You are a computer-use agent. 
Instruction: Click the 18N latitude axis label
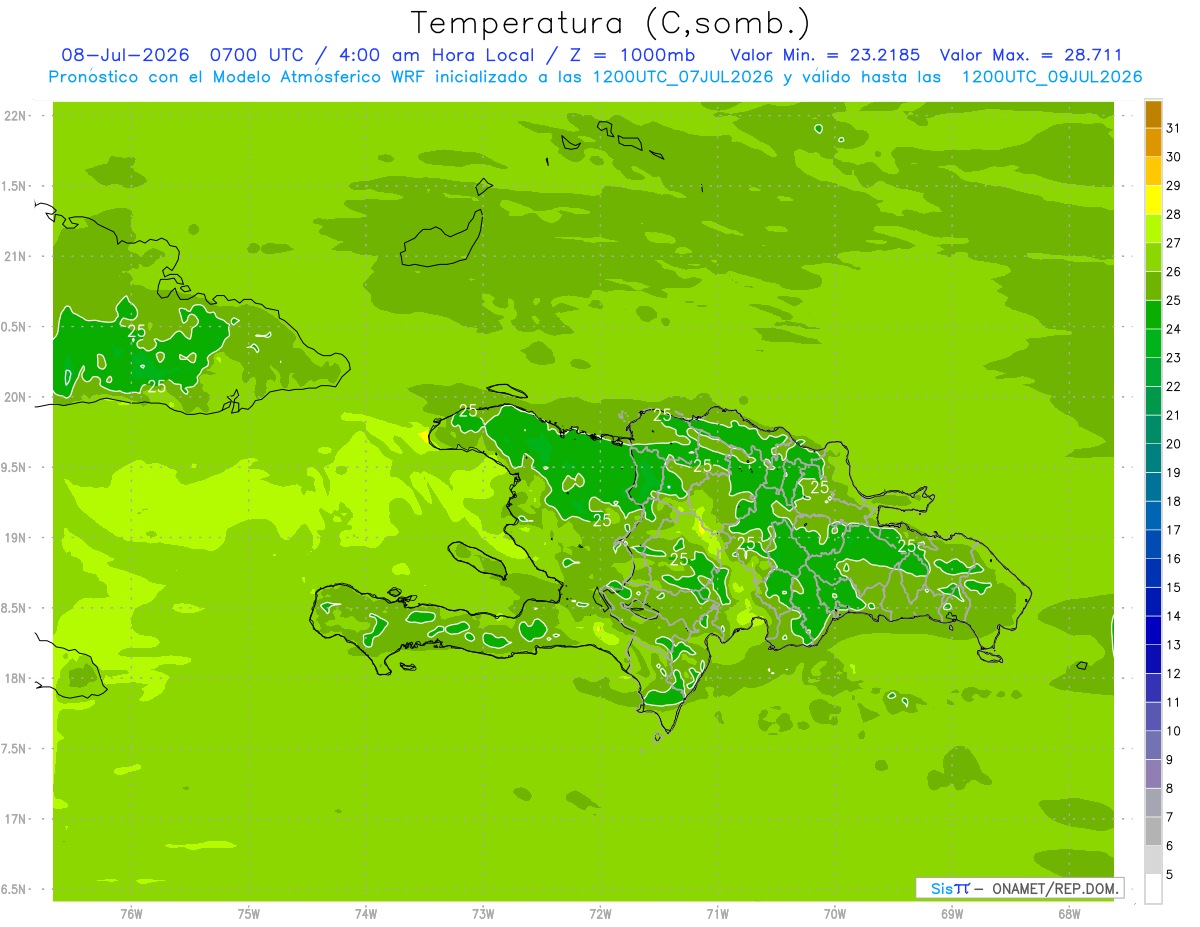[16, 678]
